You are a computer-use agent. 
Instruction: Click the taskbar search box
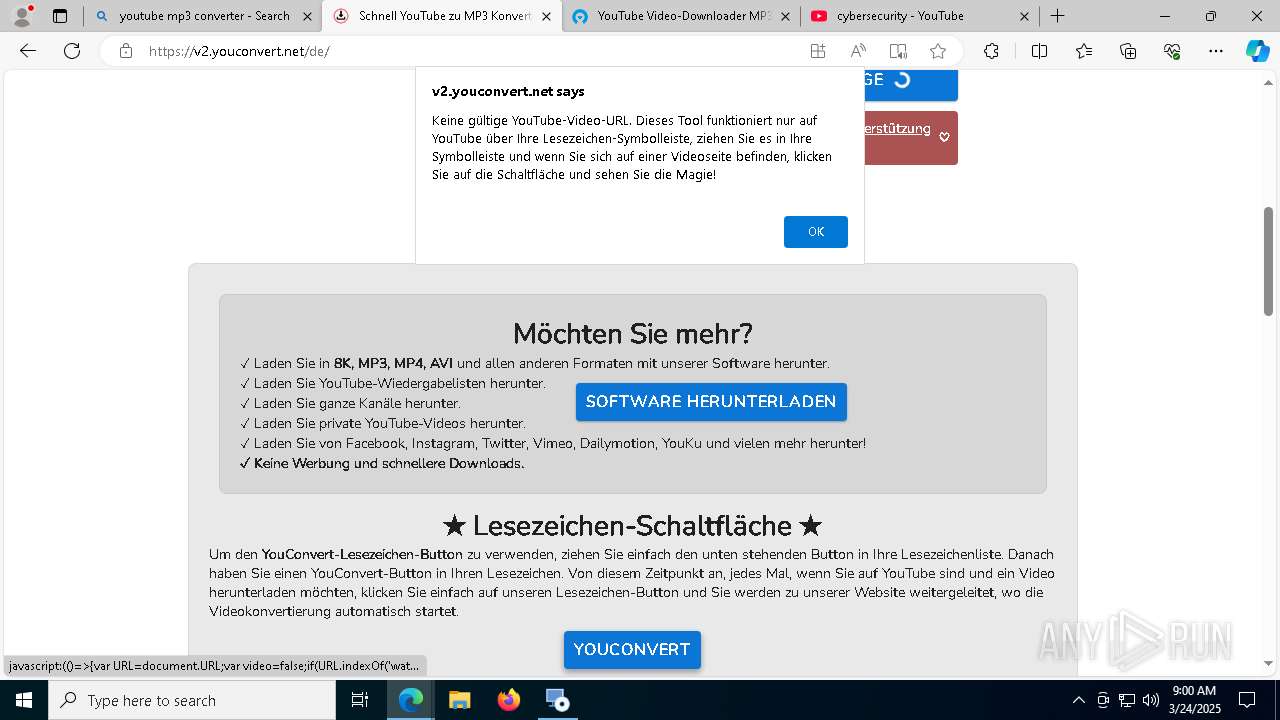click(192, 700)
